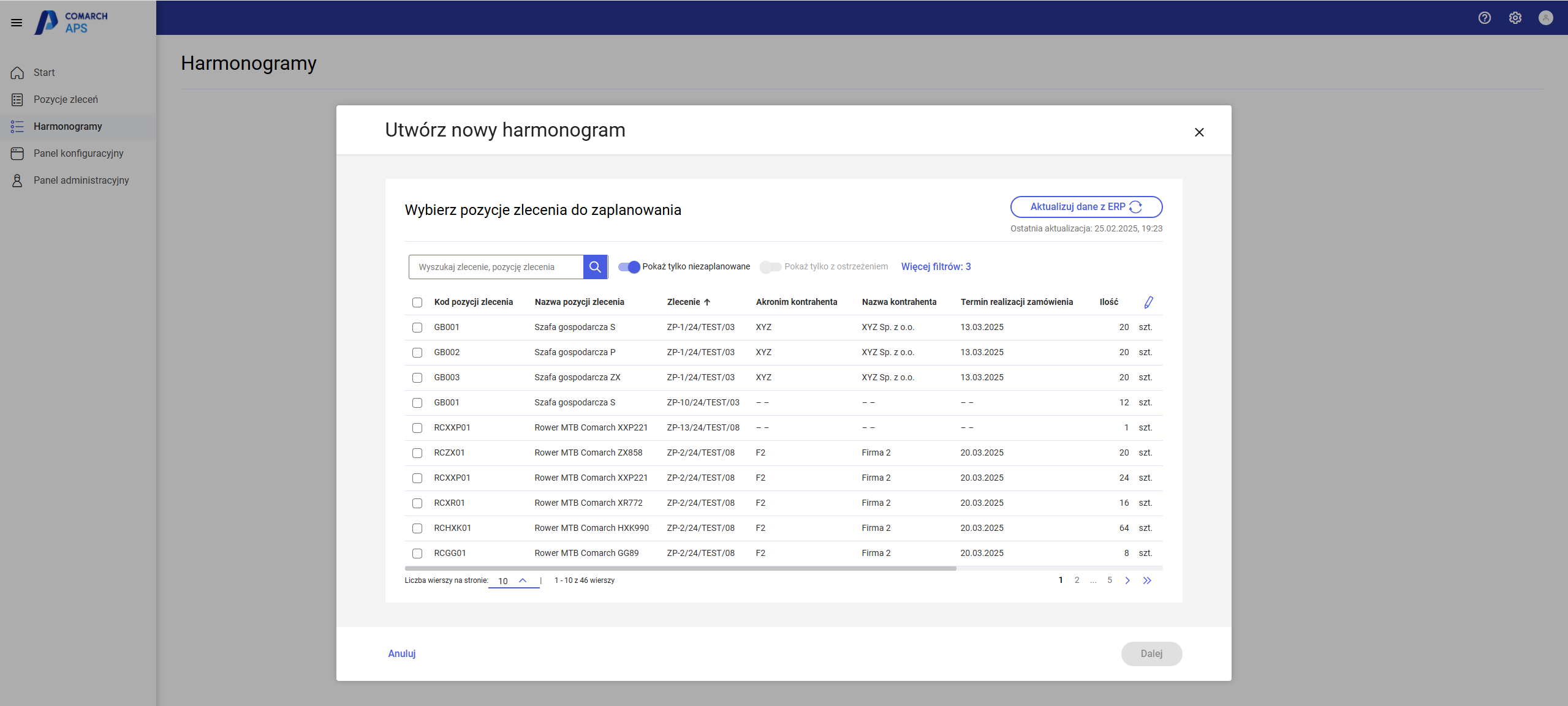
Task: Click Akronim kontrahenta column header
Action: click(x=796, y=302)
